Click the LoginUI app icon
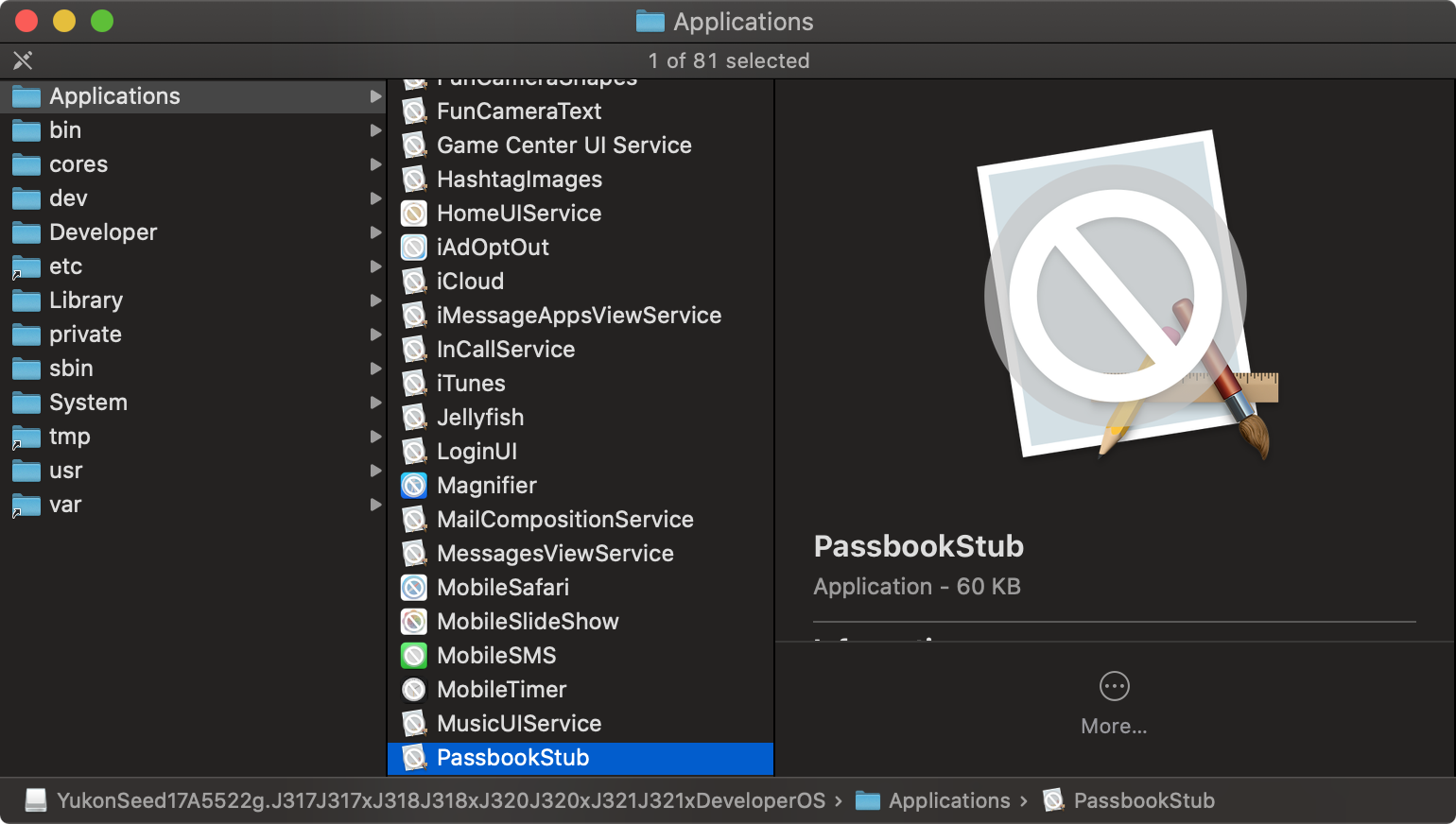This screenshot has width=1456, height=824. 414,452
